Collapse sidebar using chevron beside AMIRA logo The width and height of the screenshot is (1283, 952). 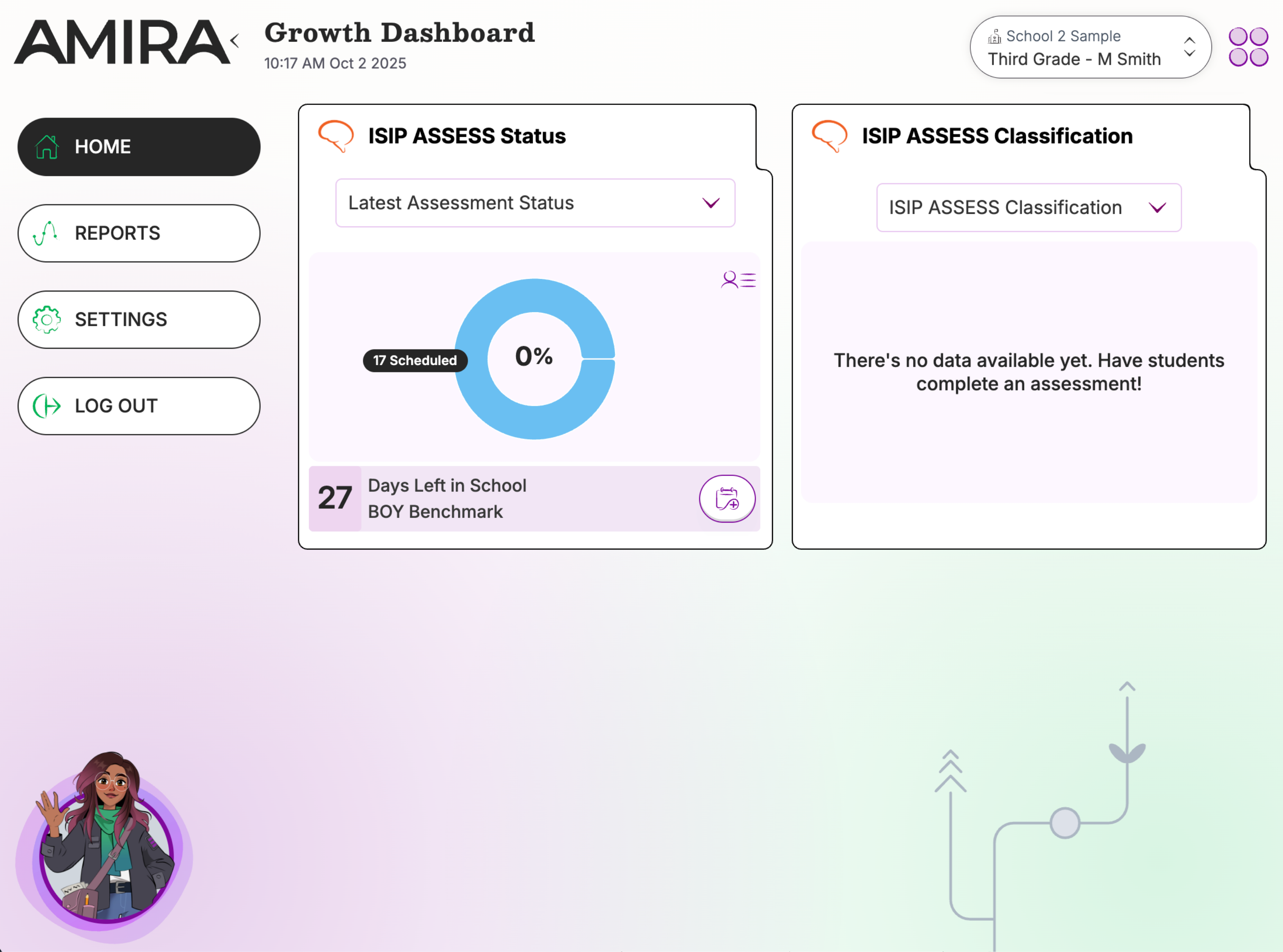[235, 41]
